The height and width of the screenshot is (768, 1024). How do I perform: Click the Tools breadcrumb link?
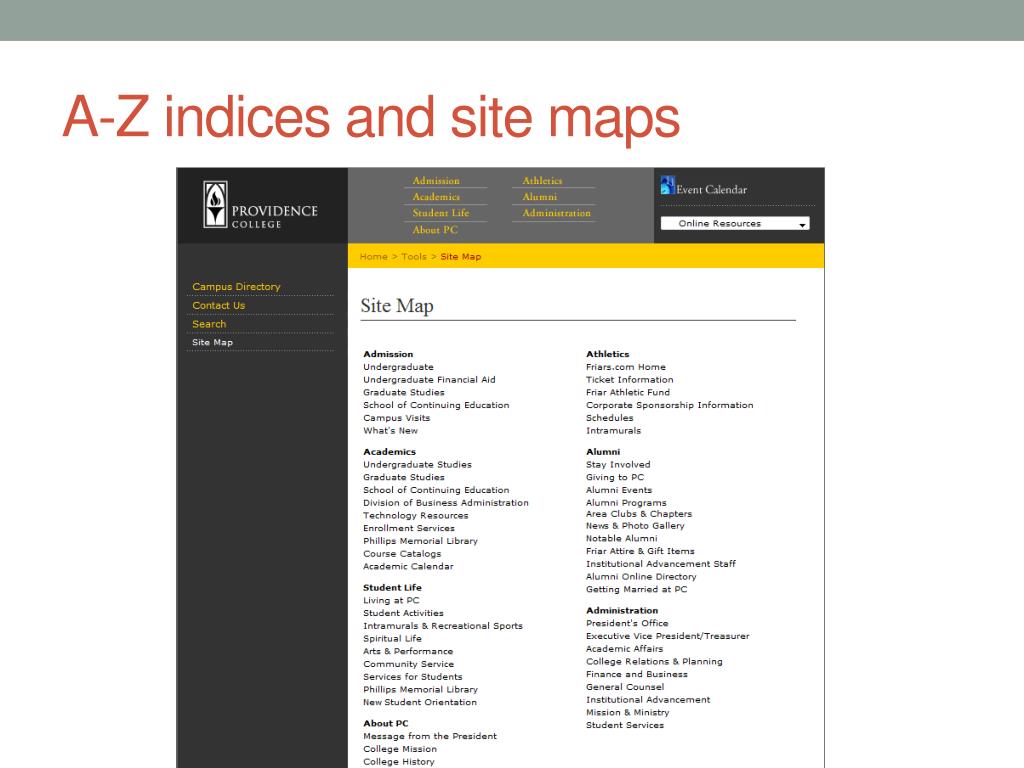point(413,257)
